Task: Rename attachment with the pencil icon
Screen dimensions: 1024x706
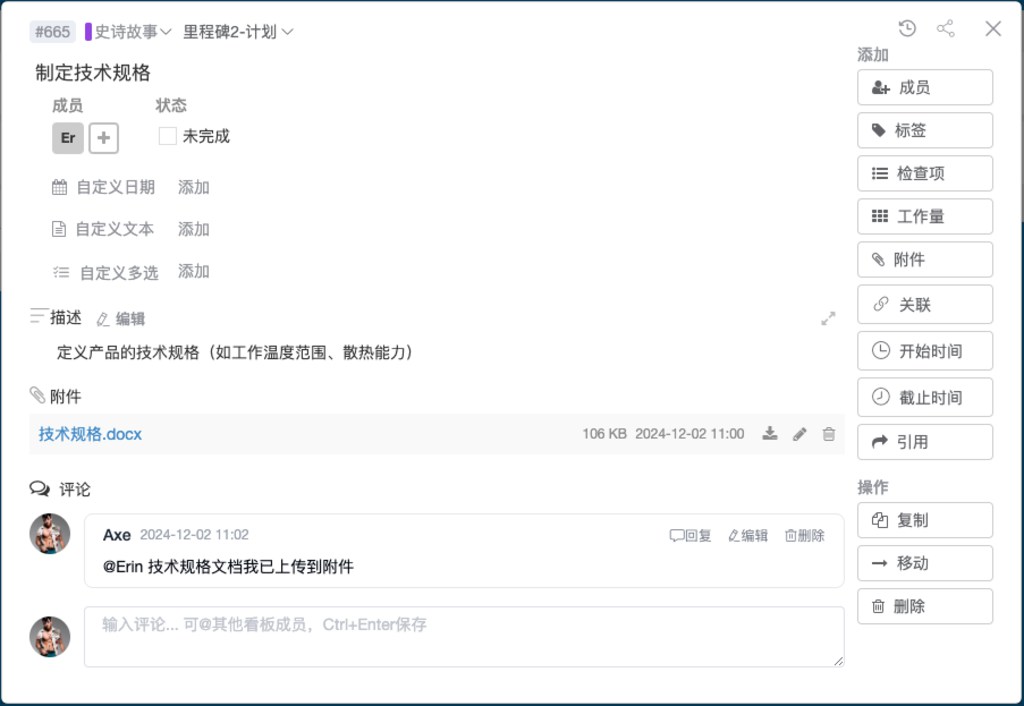Action: pos(799,434)
